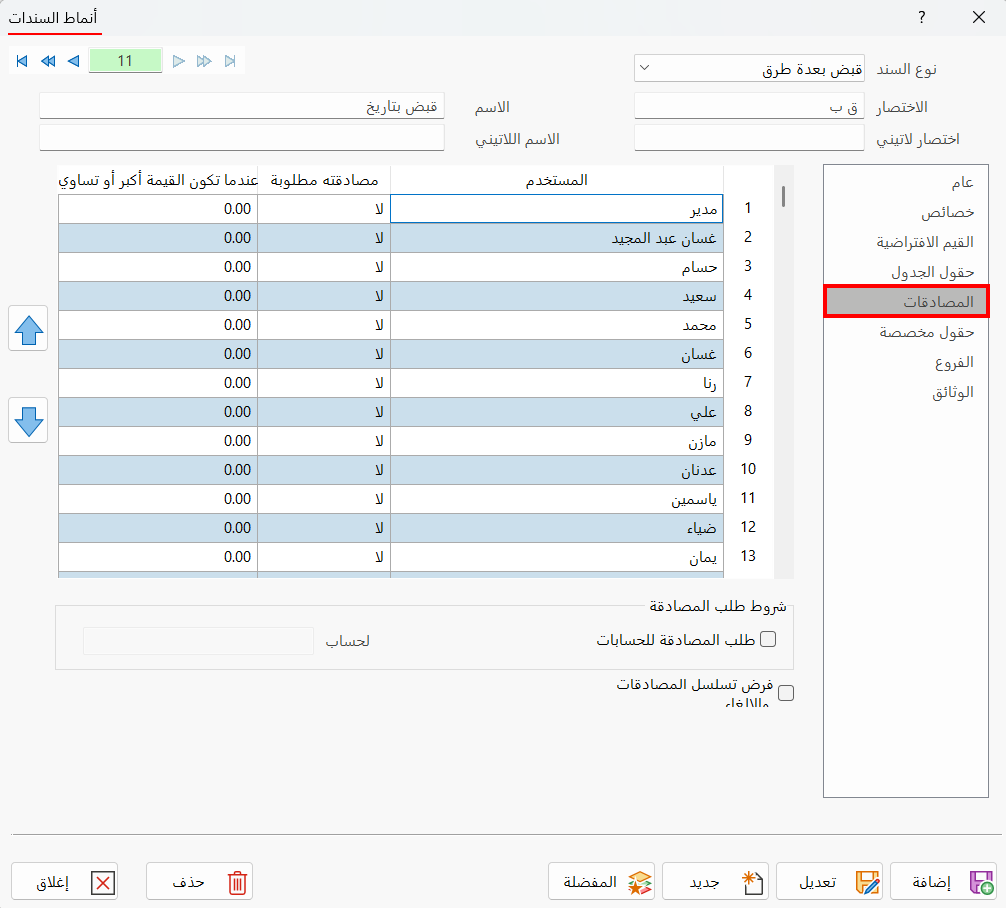Click the المستخدم column header

click(x=557, y=180)
